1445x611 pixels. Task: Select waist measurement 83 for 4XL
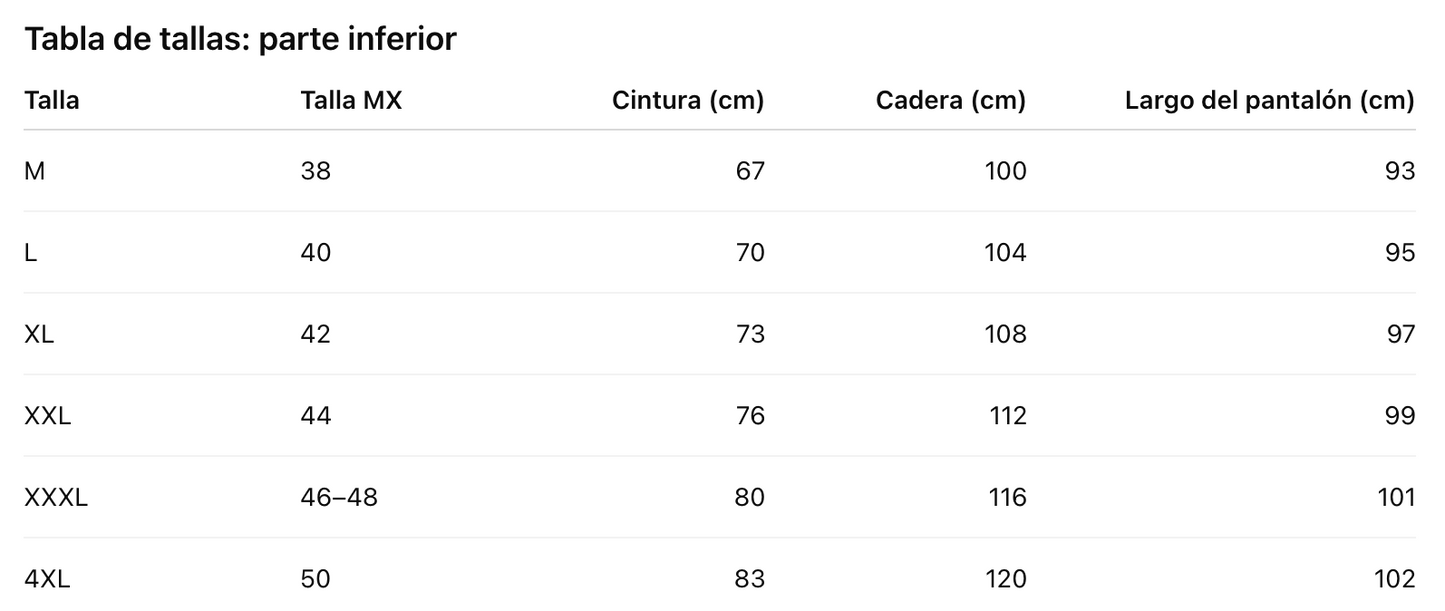click(749, 579)
